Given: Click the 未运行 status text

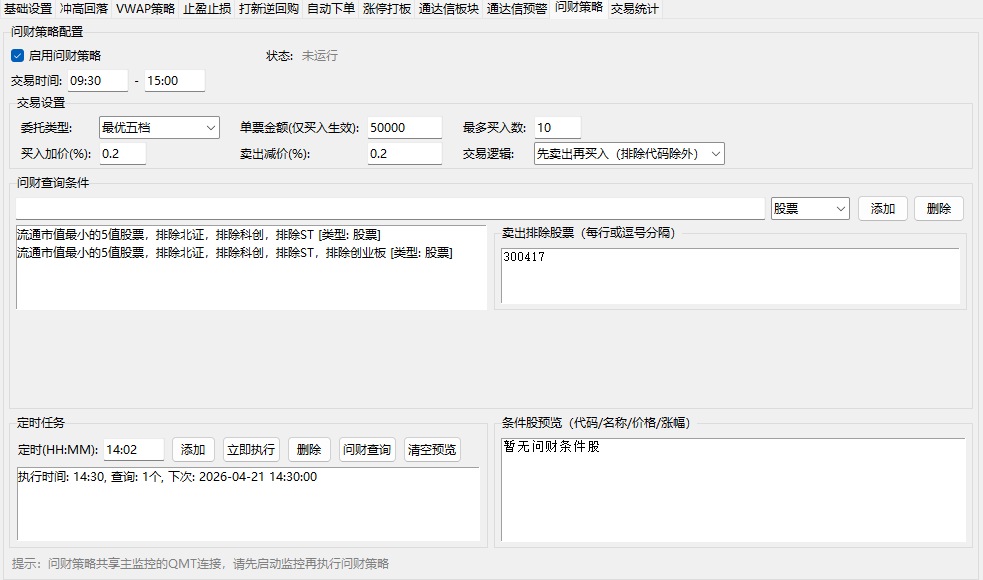Looking at the screenshot, I should pyautogui.click(x=320, y=56).
